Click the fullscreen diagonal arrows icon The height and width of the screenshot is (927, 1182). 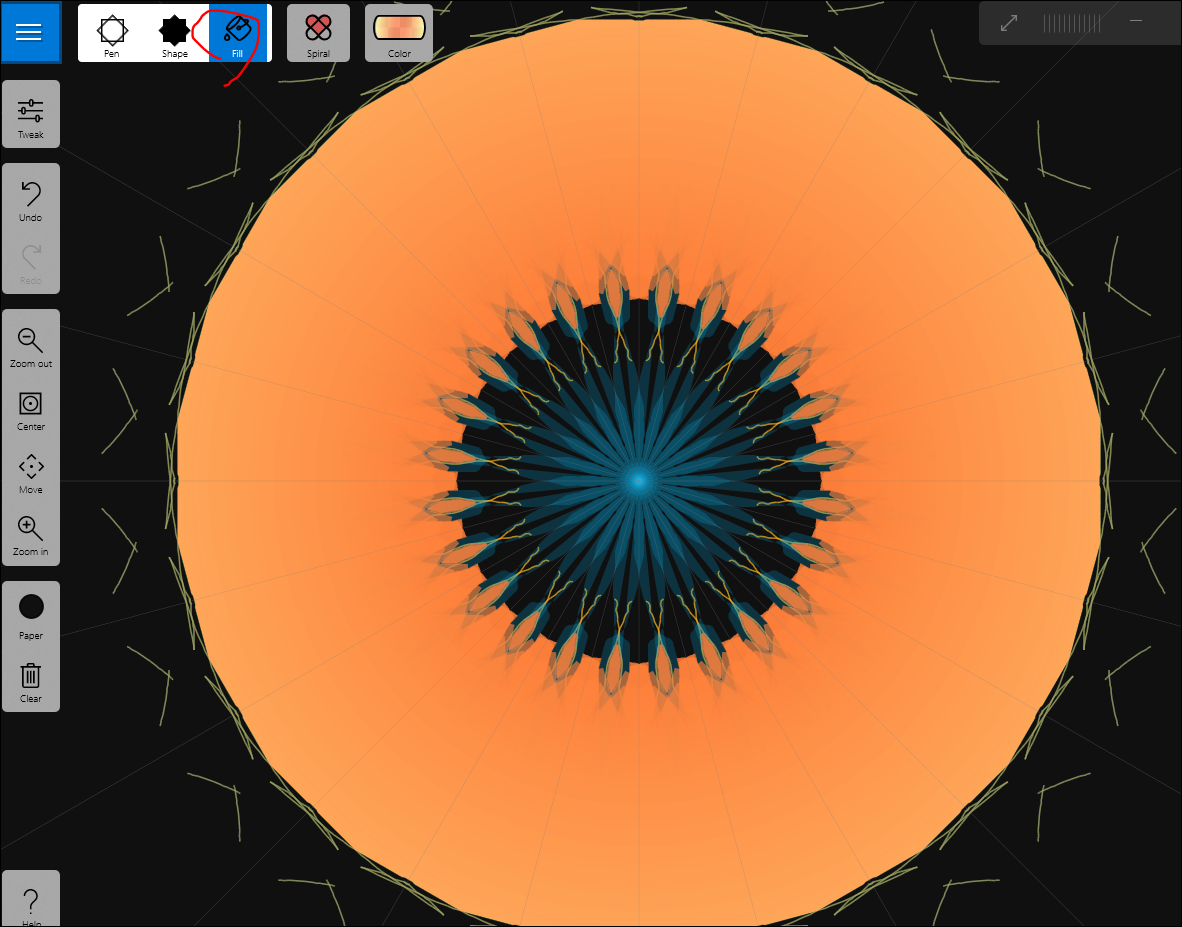1009,23
